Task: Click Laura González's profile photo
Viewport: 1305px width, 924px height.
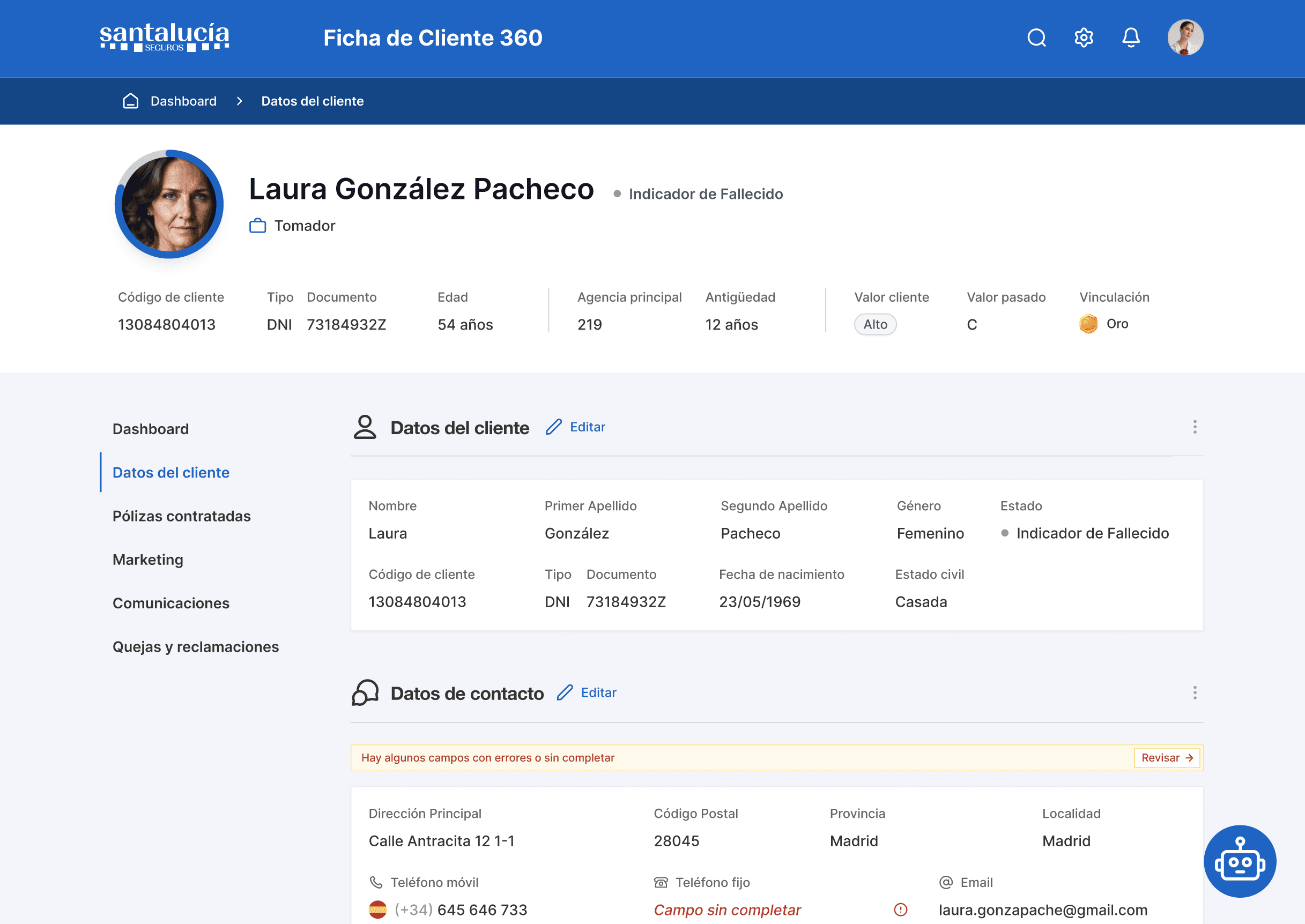Action: click(169, 204)
